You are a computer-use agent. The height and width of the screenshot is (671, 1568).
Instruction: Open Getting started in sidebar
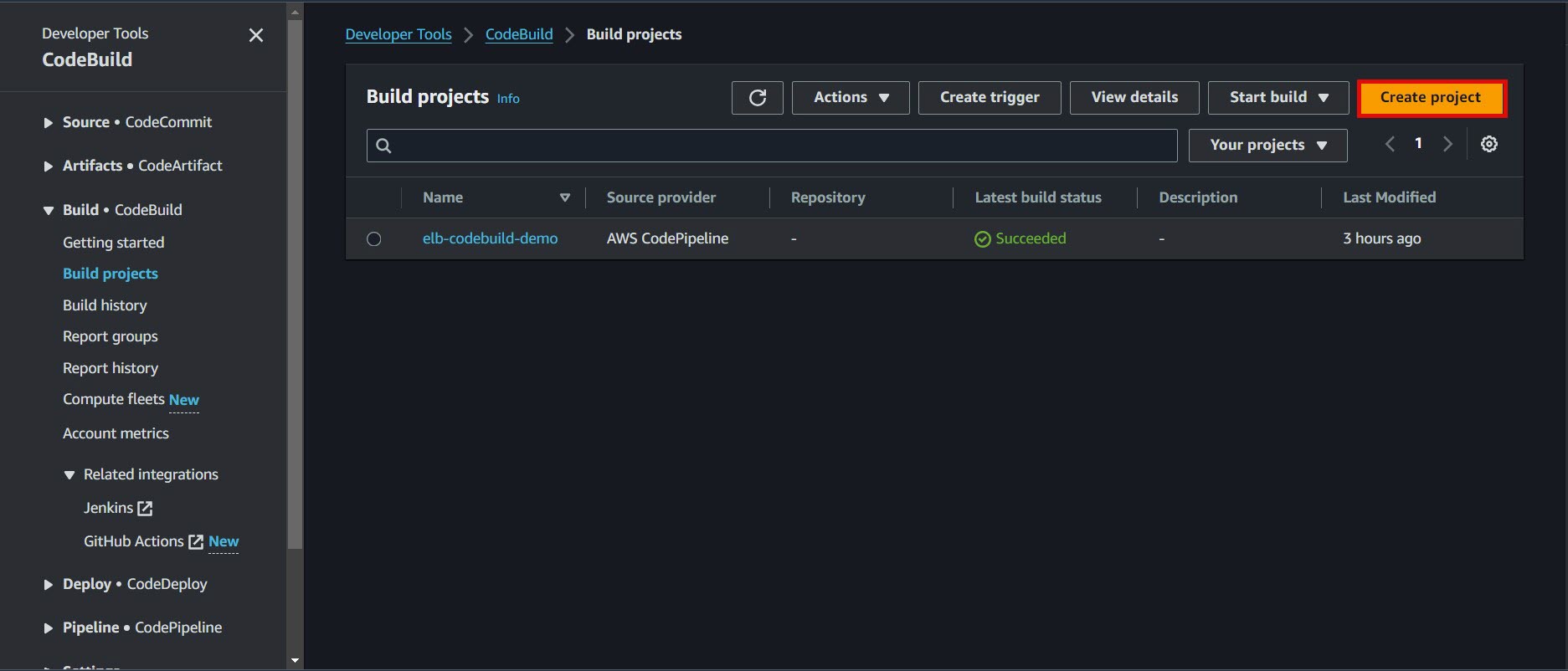click(113, 243)
